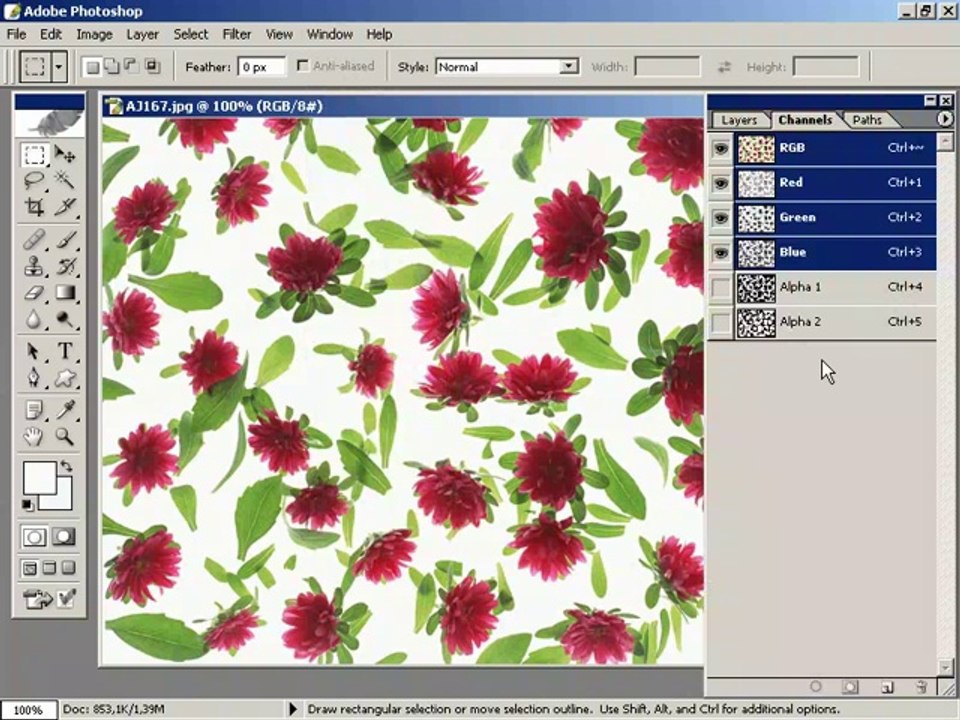
Task: Select the Eyedropper tool
Action: (x=65, y=410)
